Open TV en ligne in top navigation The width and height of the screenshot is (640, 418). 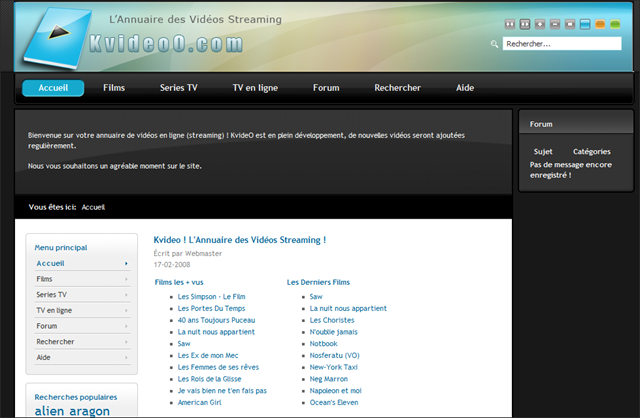tap(255, 88)
